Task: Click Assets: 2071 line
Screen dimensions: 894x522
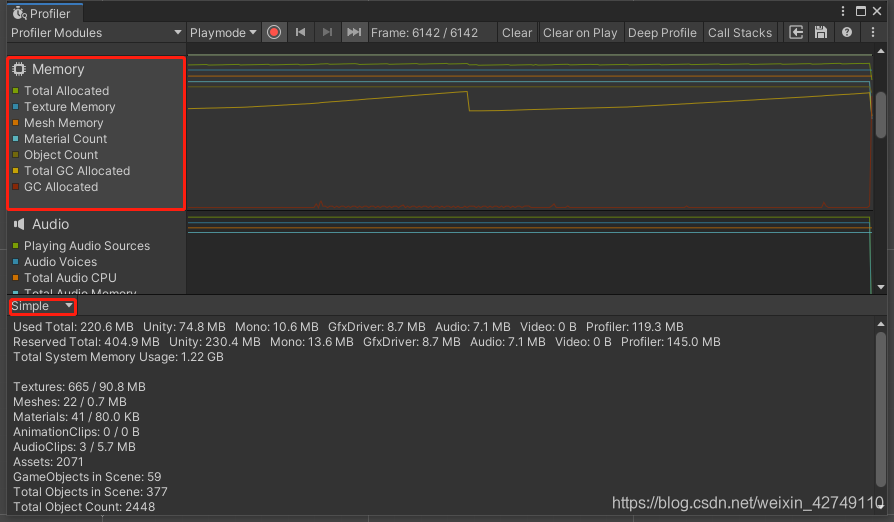Action: (x=48, y=462)
